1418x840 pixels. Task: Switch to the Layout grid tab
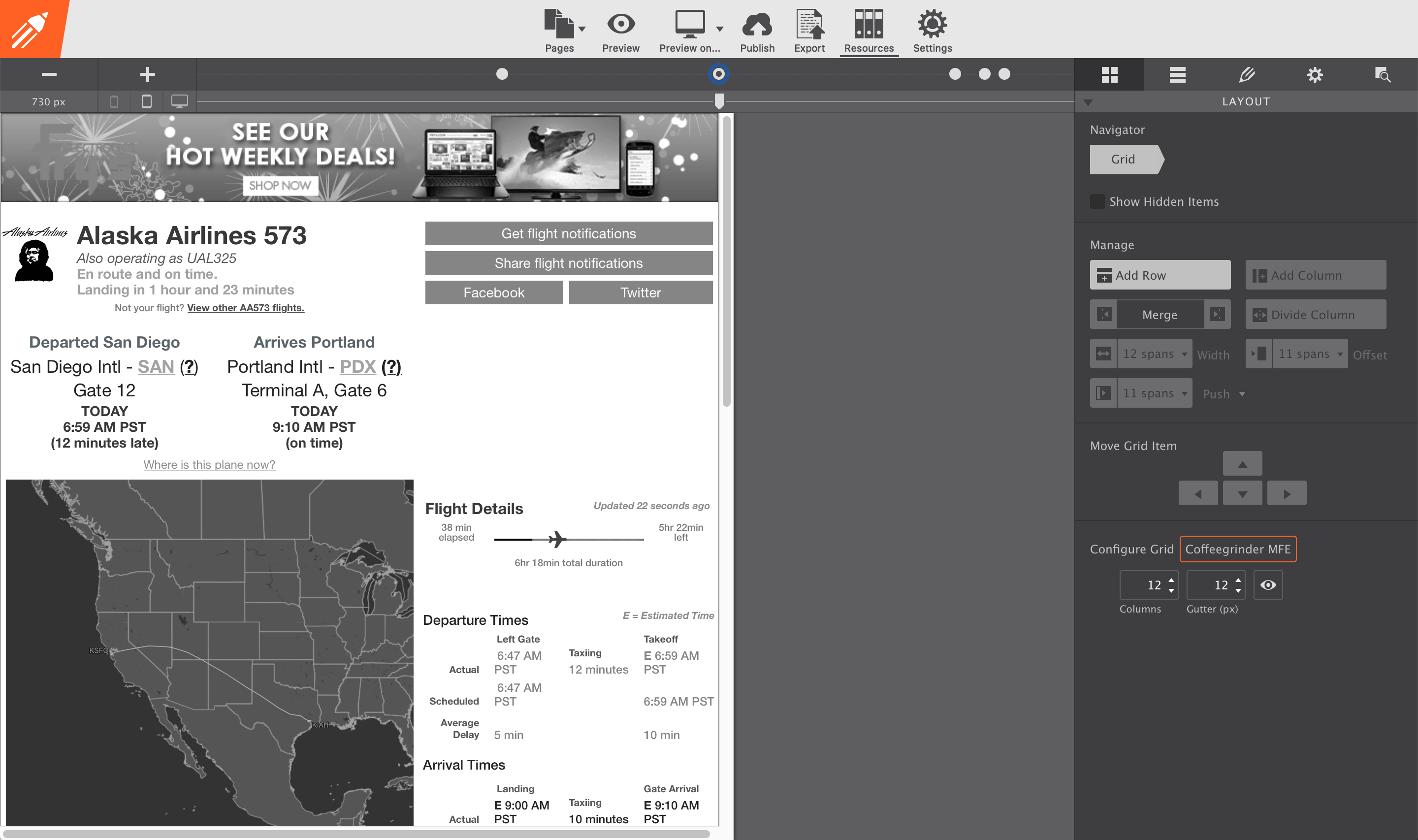point(1109,74)
